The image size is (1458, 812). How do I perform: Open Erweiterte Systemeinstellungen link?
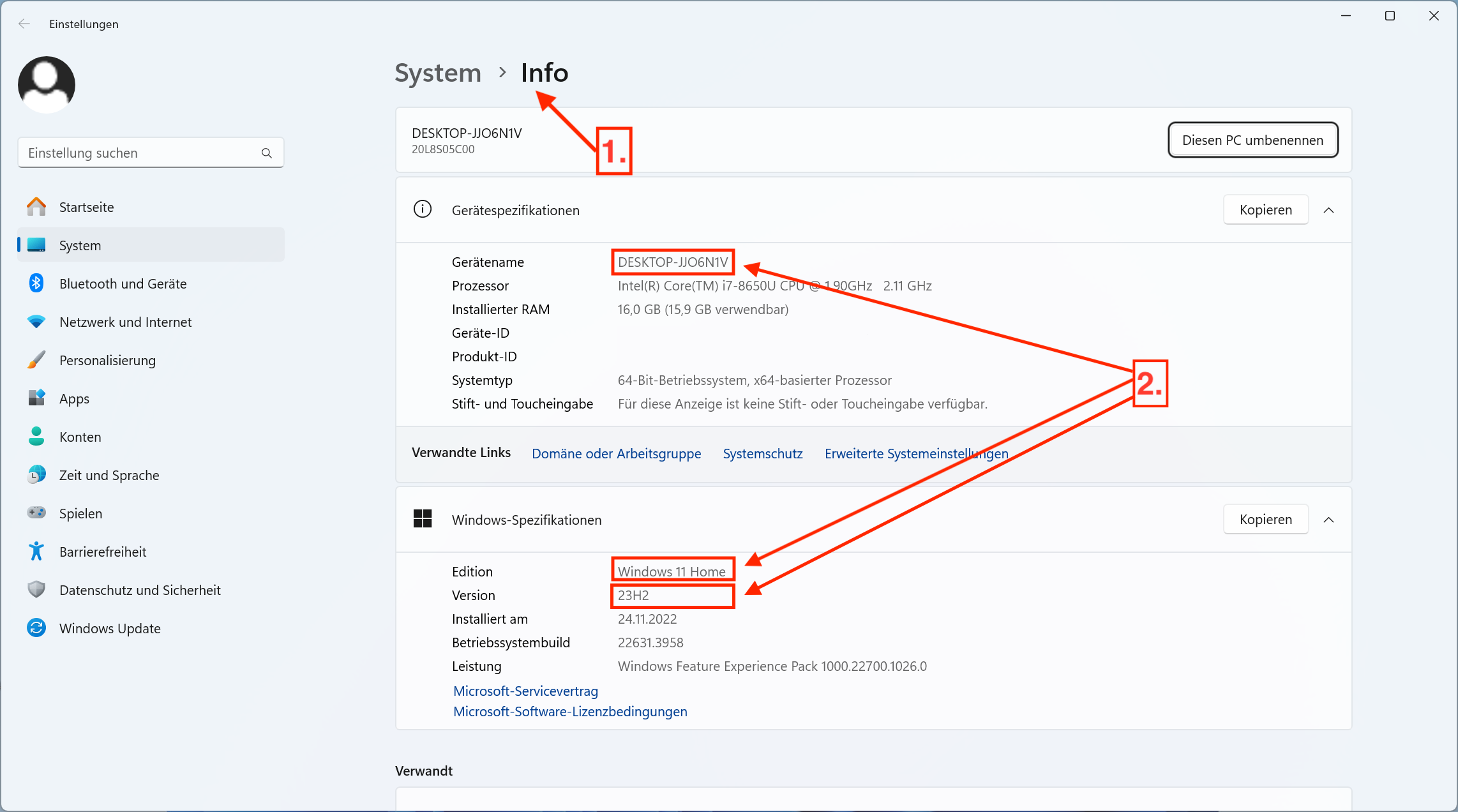point(916,453)
